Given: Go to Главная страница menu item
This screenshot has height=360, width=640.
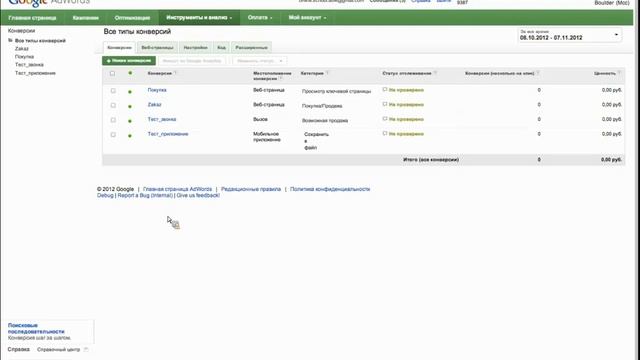Looking at the screenshot, I should pos(32,18).
